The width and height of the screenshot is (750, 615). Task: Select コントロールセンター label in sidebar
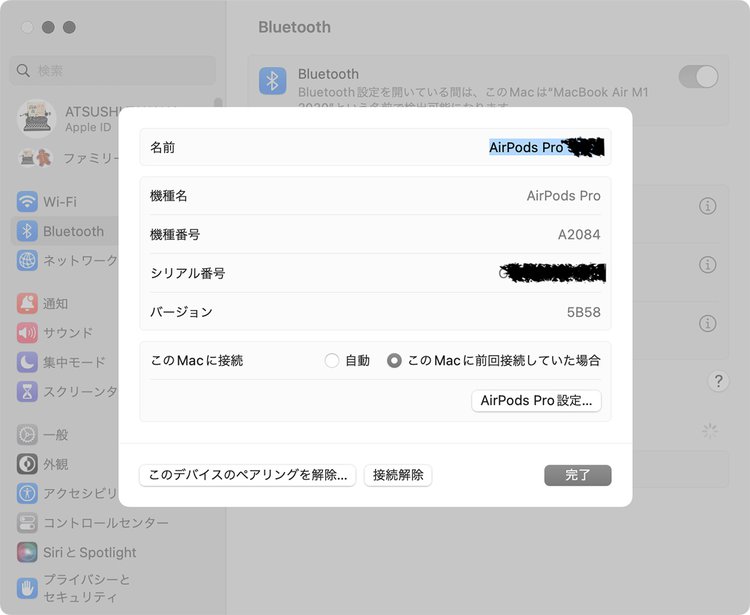point(106,523)
